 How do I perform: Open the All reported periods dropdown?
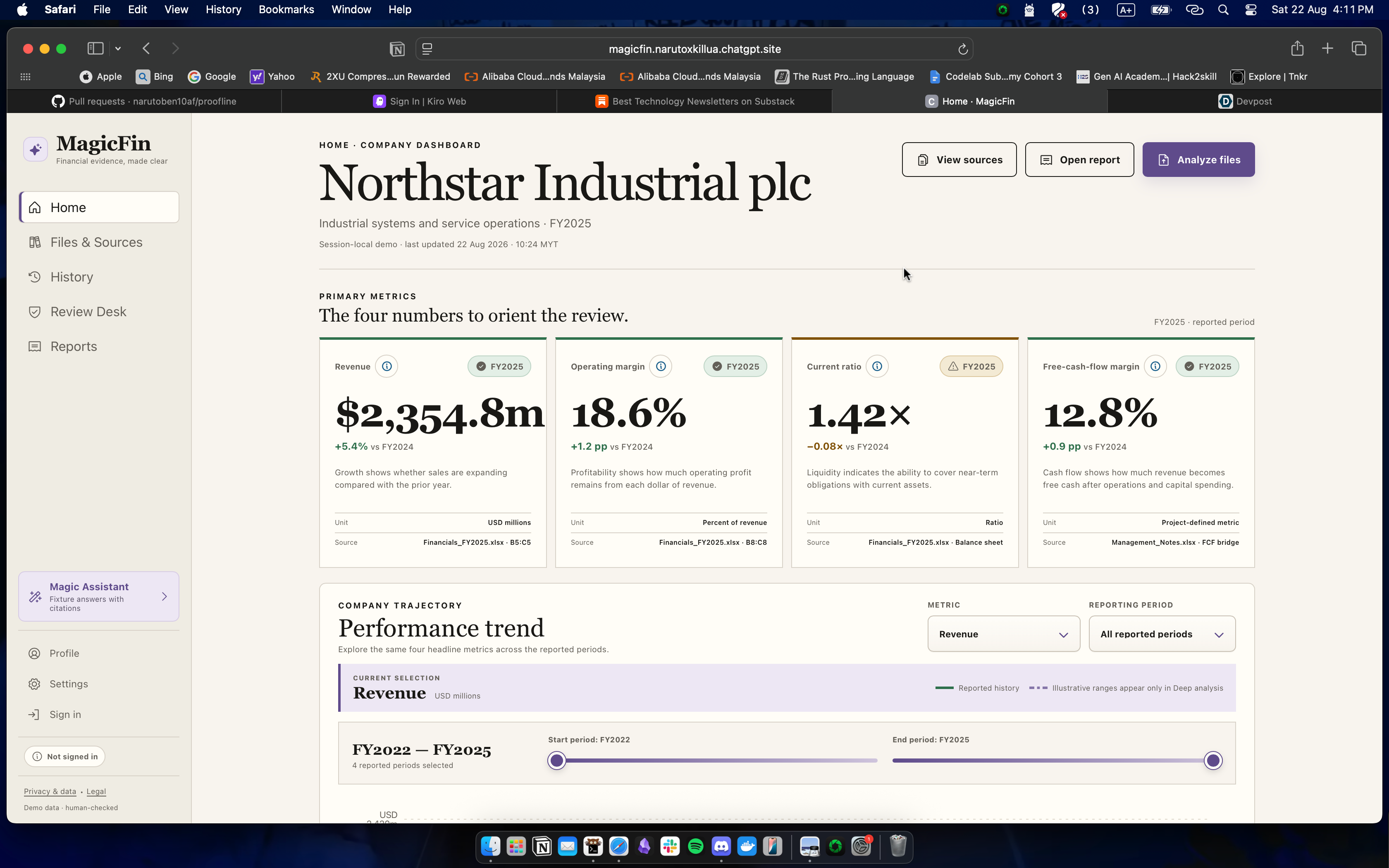click(1162, 634)
